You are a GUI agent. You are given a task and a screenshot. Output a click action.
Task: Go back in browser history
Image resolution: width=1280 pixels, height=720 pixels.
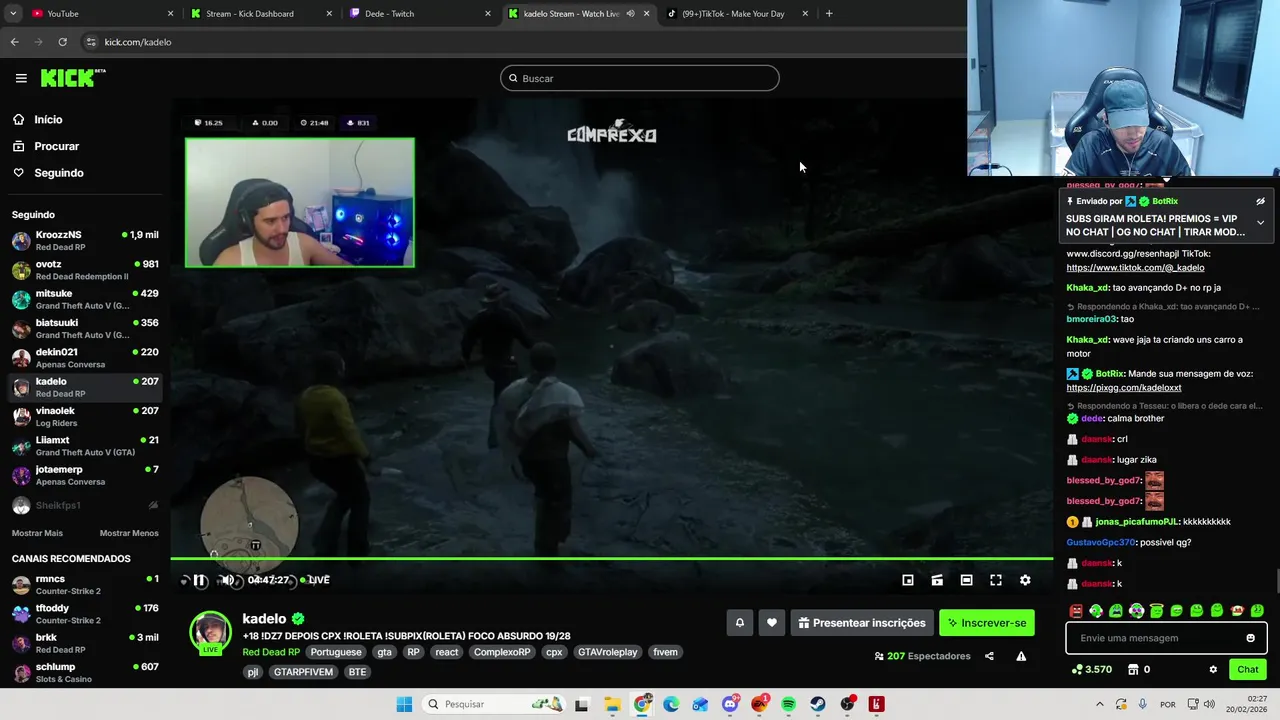point(14,42)
